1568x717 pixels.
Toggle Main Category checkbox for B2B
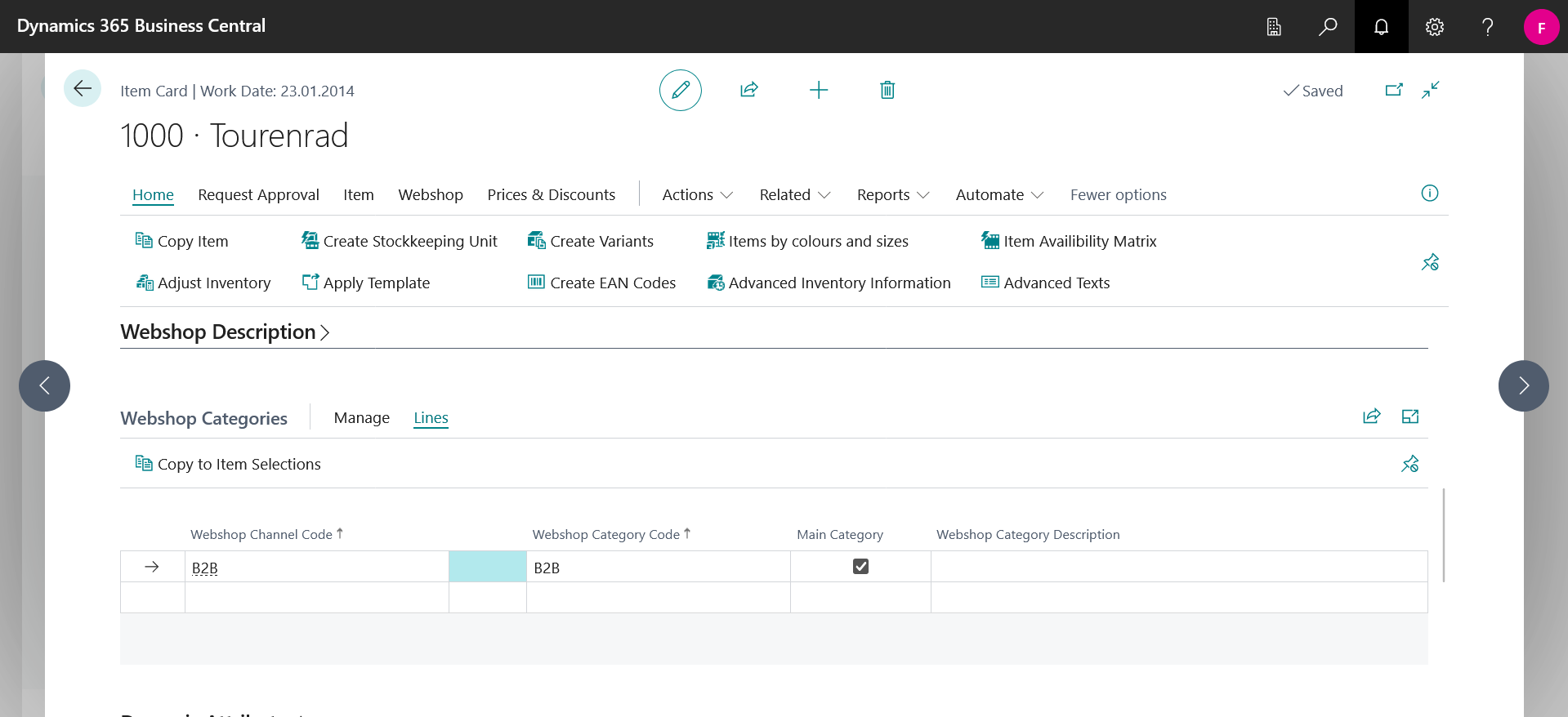point(860,566)
